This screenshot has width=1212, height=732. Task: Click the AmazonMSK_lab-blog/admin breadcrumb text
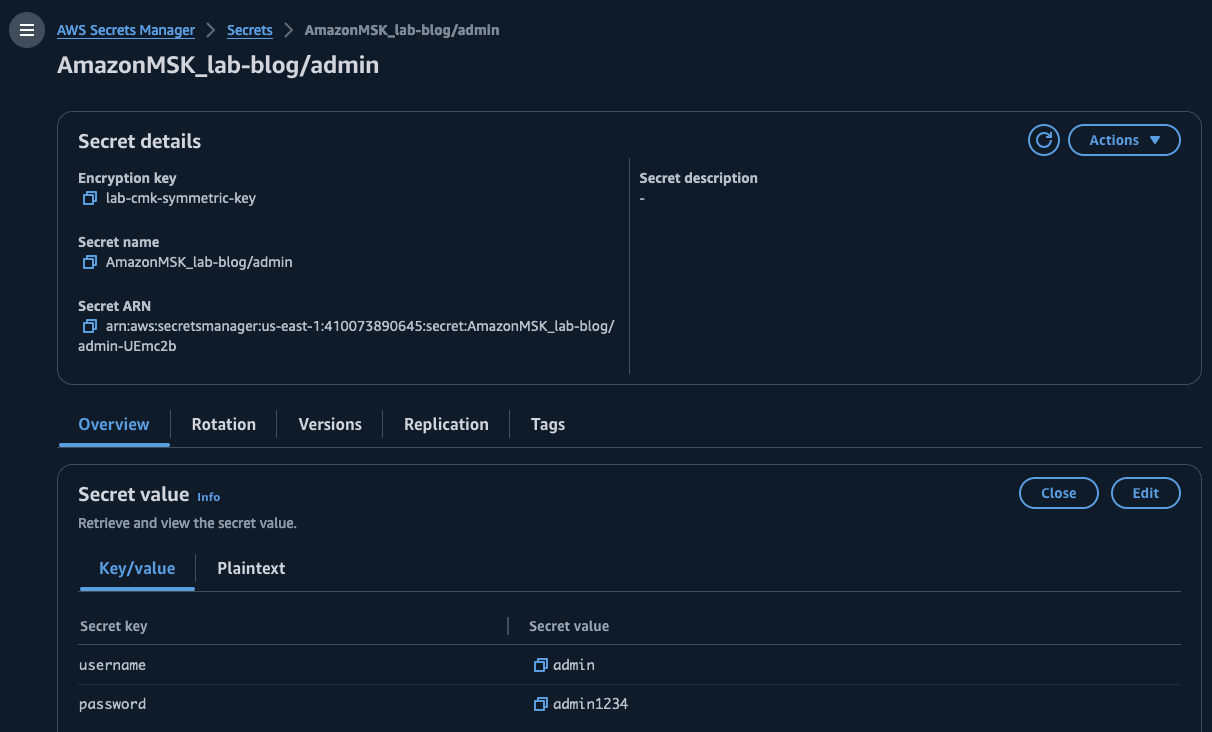pyautogui.click(x=402, y=30)
